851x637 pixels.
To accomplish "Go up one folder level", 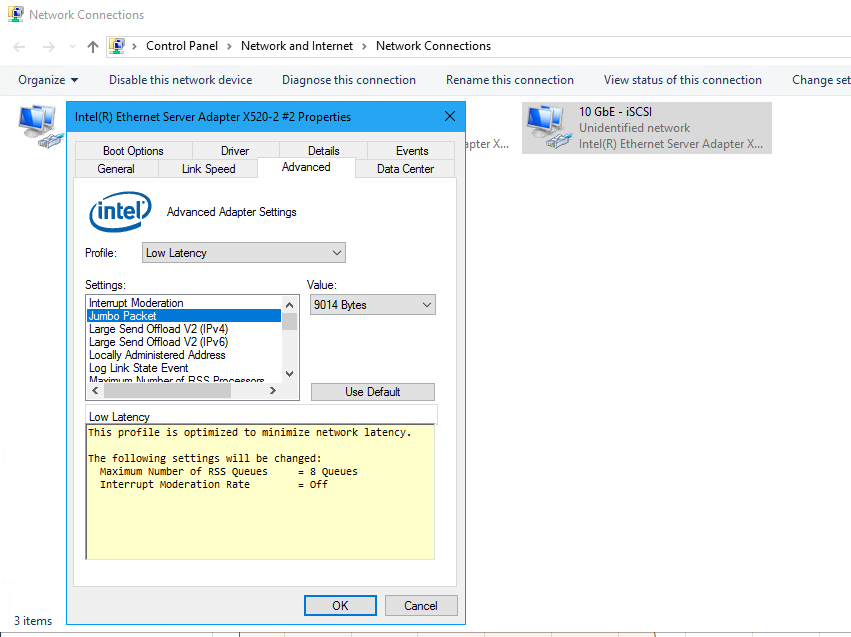I will click(x=93, y=47).
